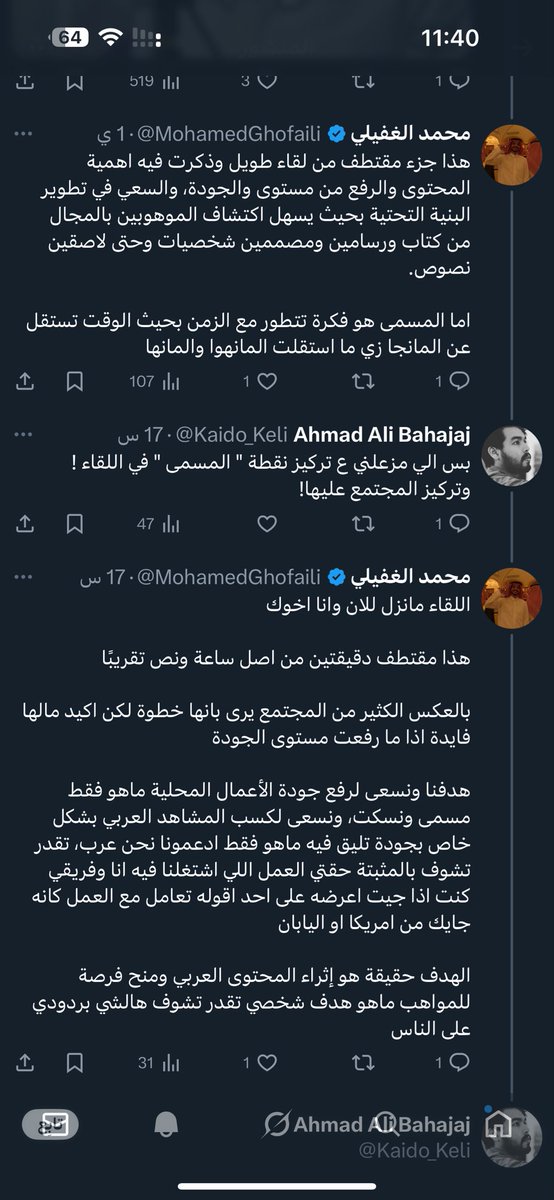Retweet the tweet showing 107 views
Viewport: 554px width, 1200px height.
(365, 381)
